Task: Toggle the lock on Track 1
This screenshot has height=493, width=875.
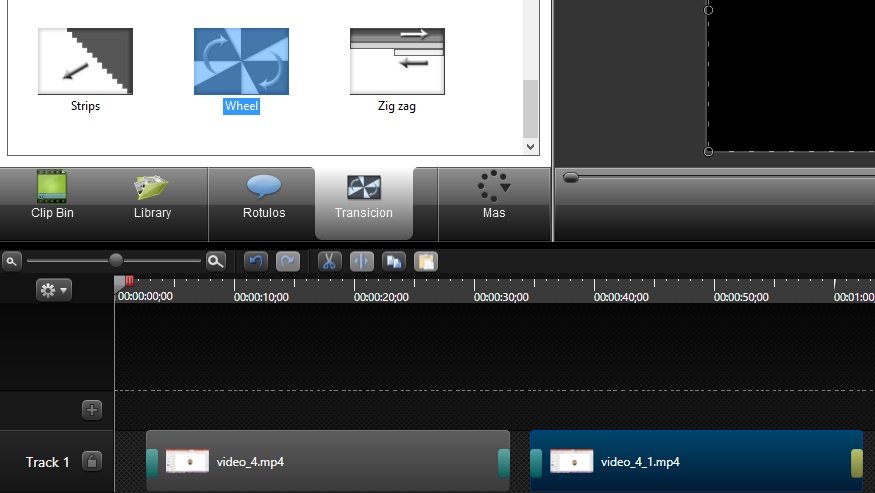Action: (92, 461)
